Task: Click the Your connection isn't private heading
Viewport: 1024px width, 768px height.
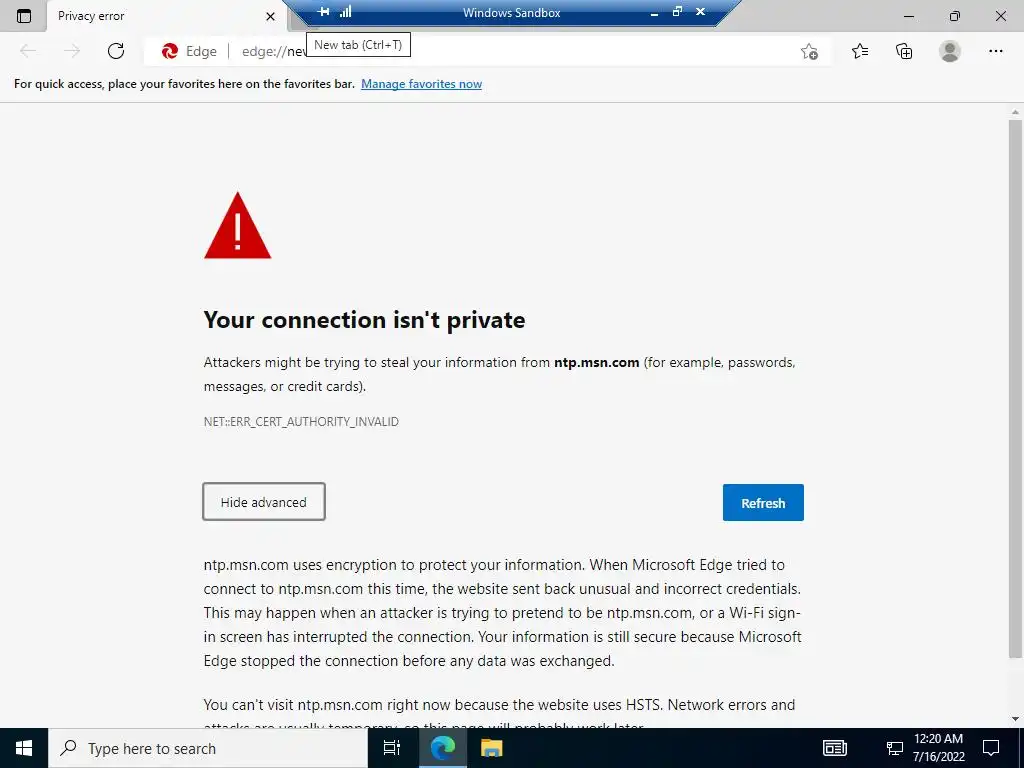Action: (x=364, y=320)
